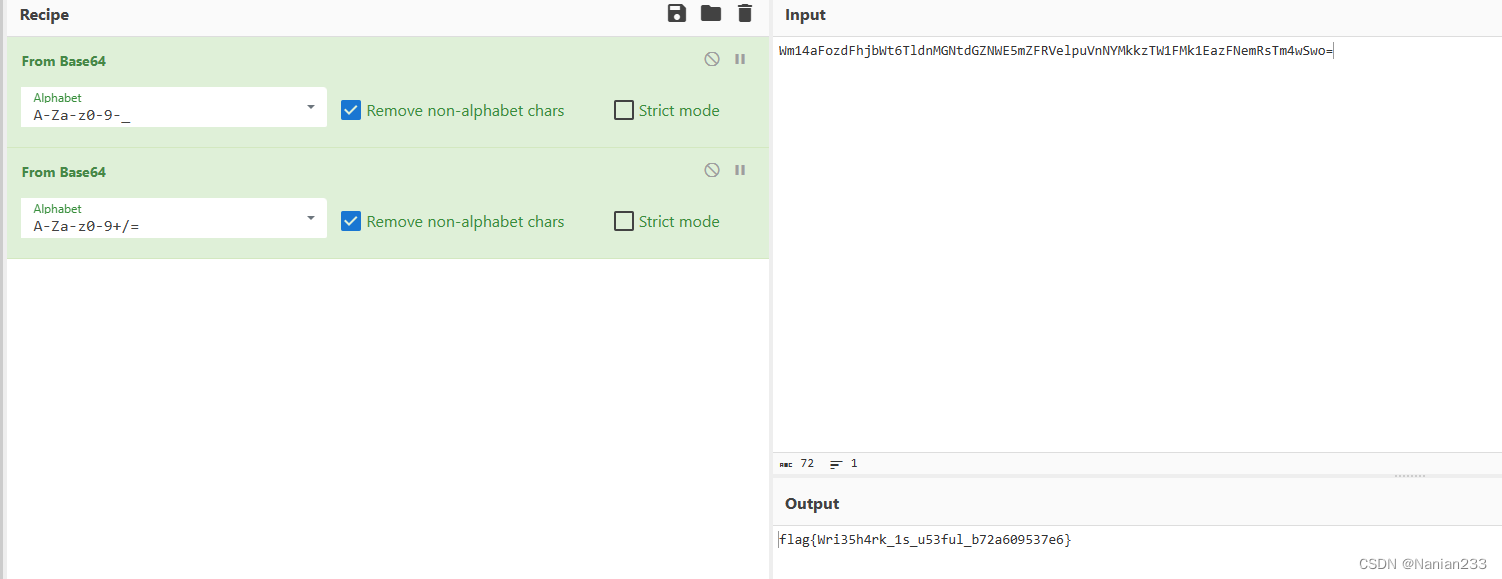
Task: Enable Strict mode in second From Base64
Action: [624, 221]
